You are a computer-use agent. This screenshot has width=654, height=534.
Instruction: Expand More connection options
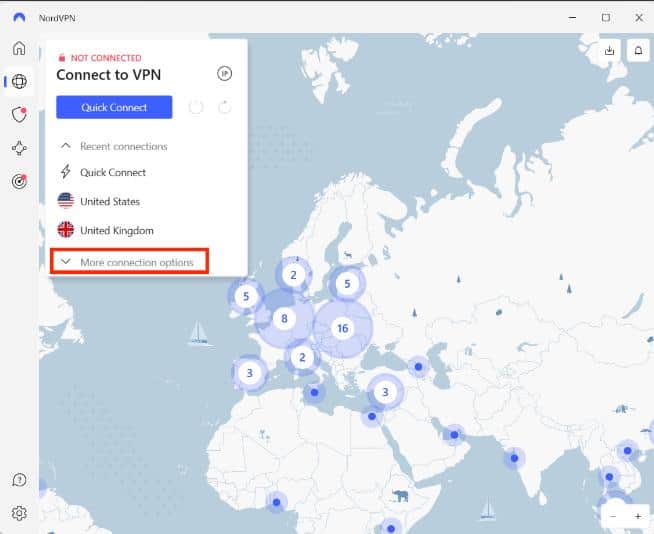click(129, 262)
